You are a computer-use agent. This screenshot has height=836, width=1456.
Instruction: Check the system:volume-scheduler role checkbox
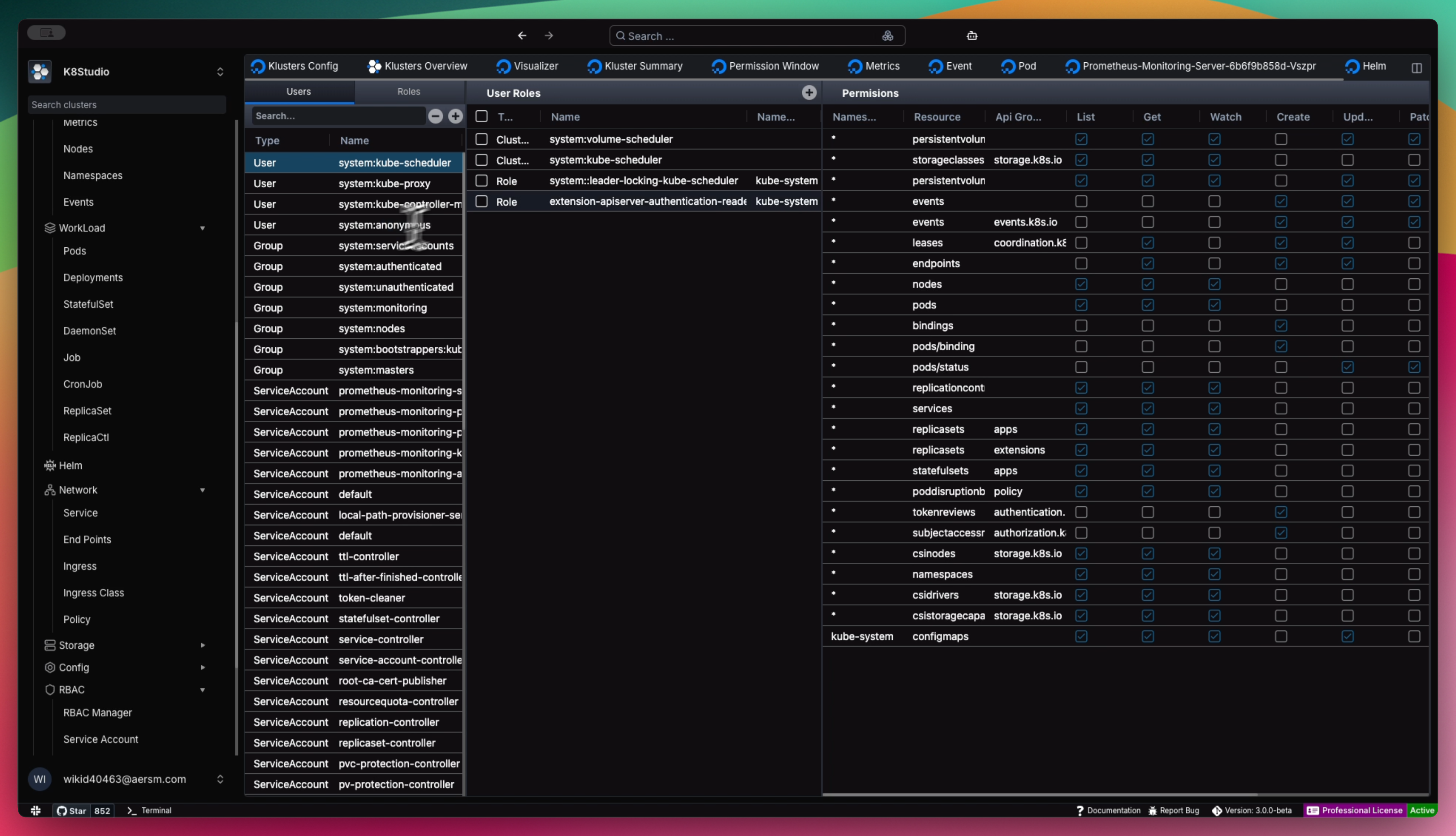pos(482,139)
